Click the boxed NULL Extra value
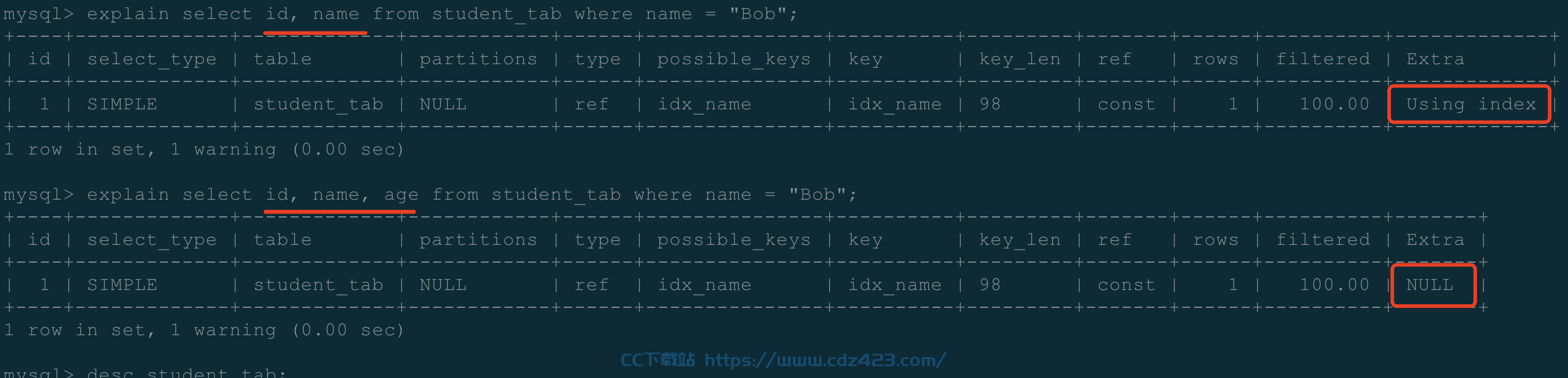The width and height of the screenshot is (1568, 378). point(1430,285)
